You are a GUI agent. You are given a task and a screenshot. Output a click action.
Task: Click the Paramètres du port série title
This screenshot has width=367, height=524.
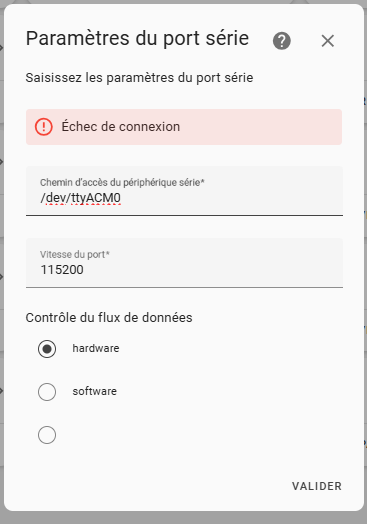point(137,38)
